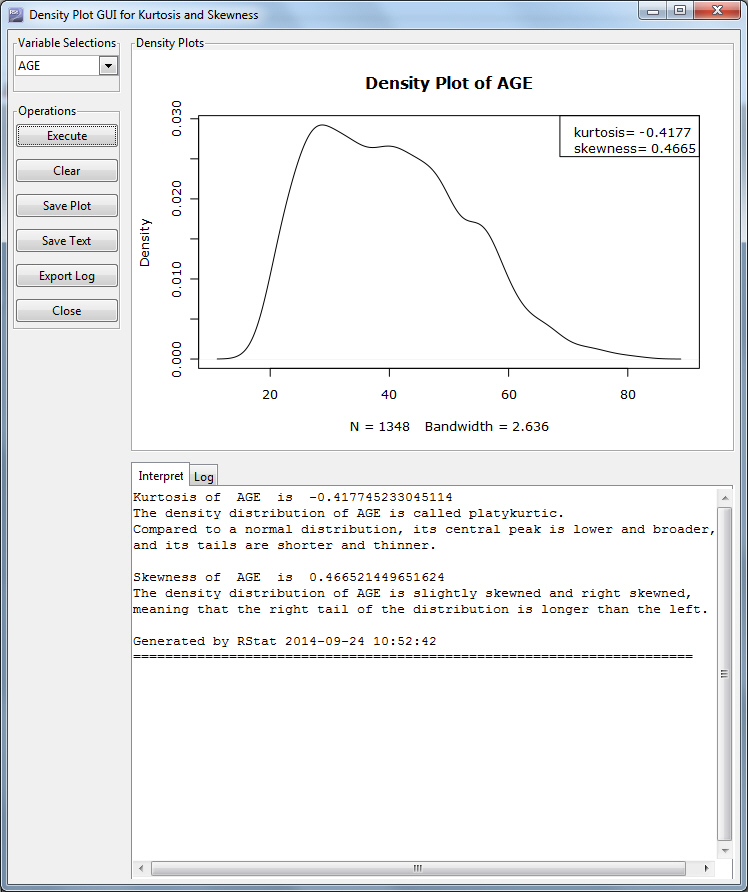Click the 'meaning that the right tail' line
This screenshot has height=892, width=748.
pos(420,609)
